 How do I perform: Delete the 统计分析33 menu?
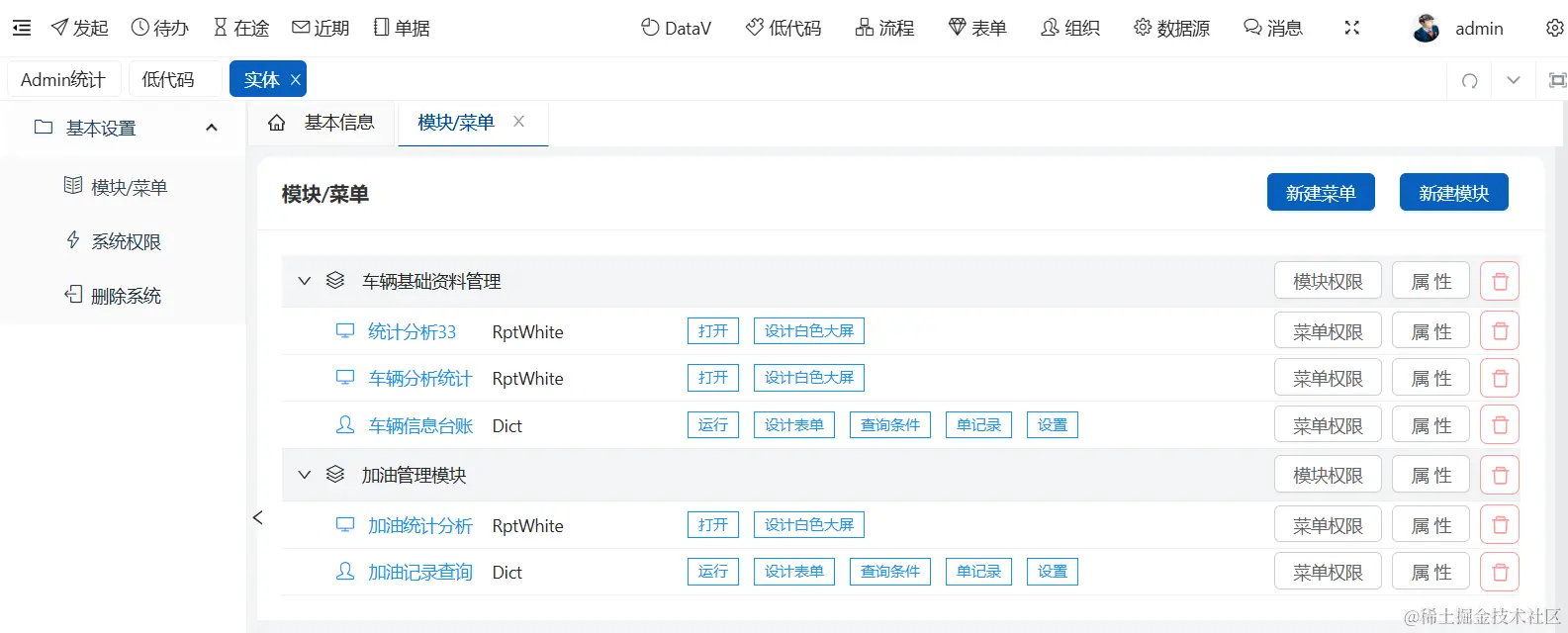tap(1500, 331)
